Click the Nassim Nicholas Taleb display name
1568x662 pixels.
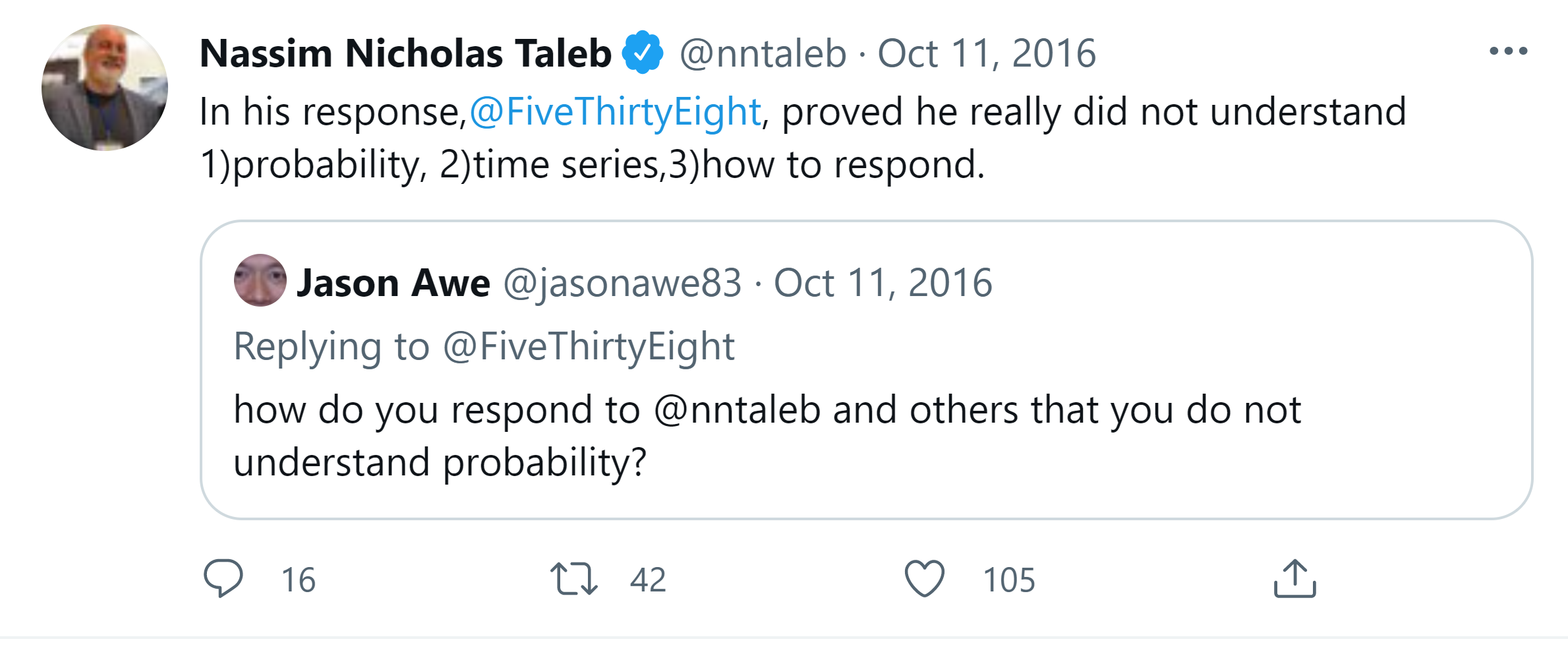tap(405, 53)
